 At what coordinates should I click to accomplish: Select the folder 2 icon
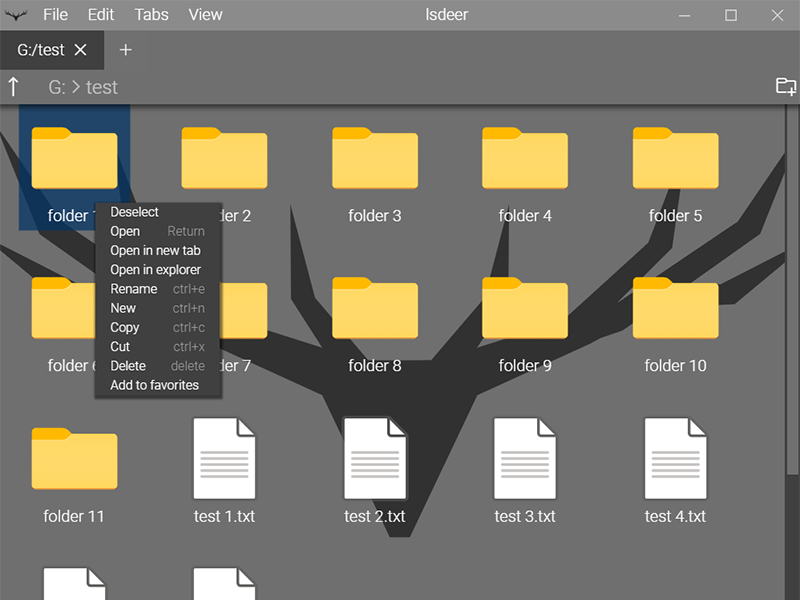tap(224, 158)
